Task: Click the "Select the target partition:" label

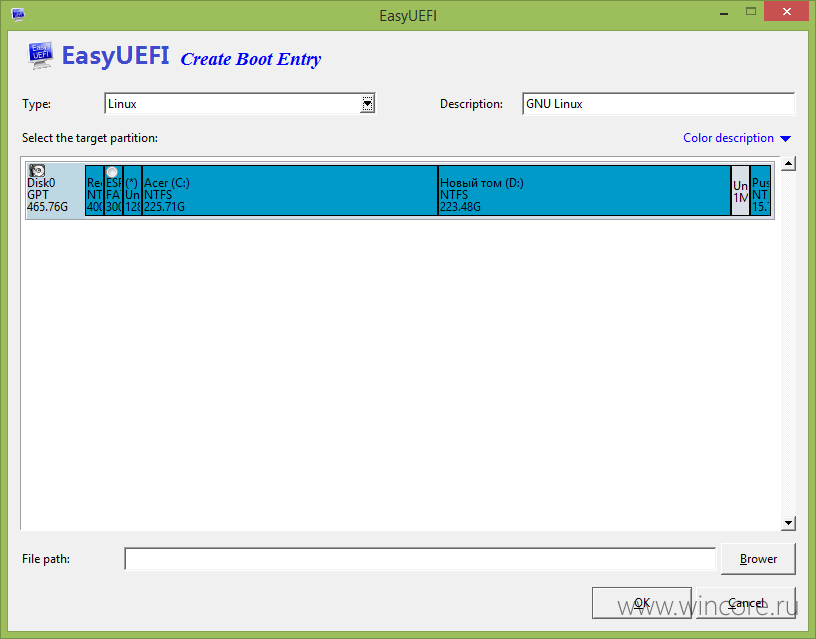Action: [90, 138]
